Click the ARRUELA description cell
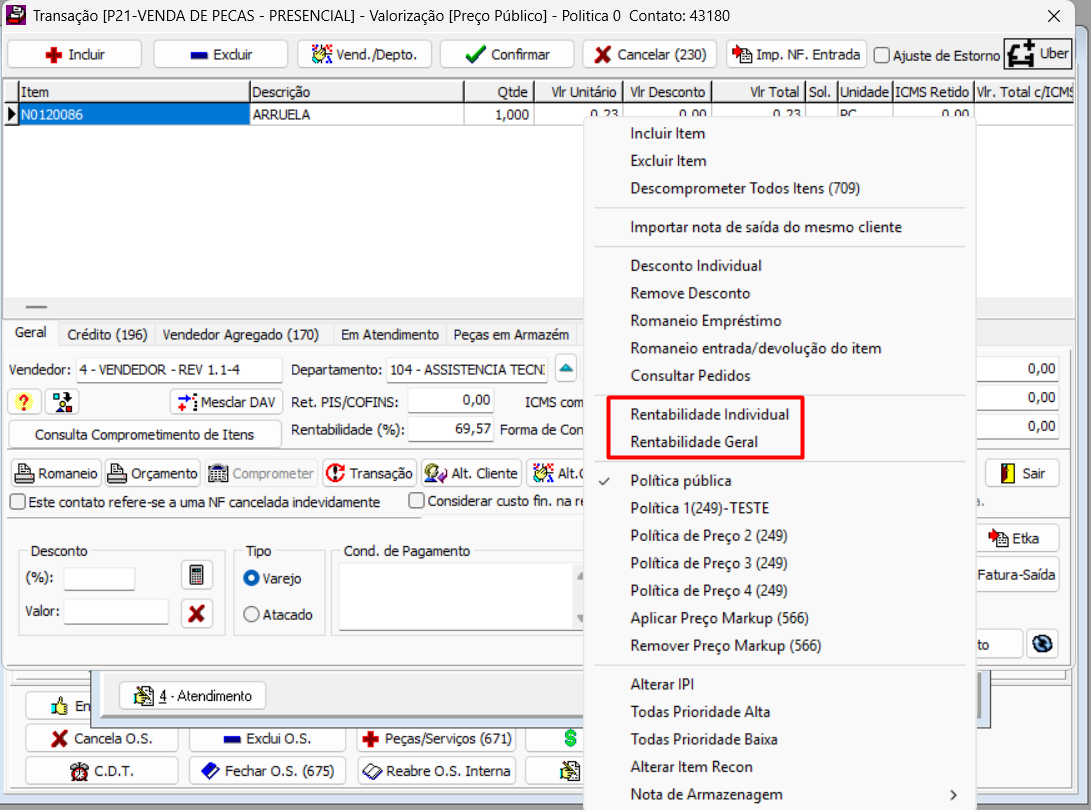The height and width of the screenshot is (810, 1091). pos(356,115)
